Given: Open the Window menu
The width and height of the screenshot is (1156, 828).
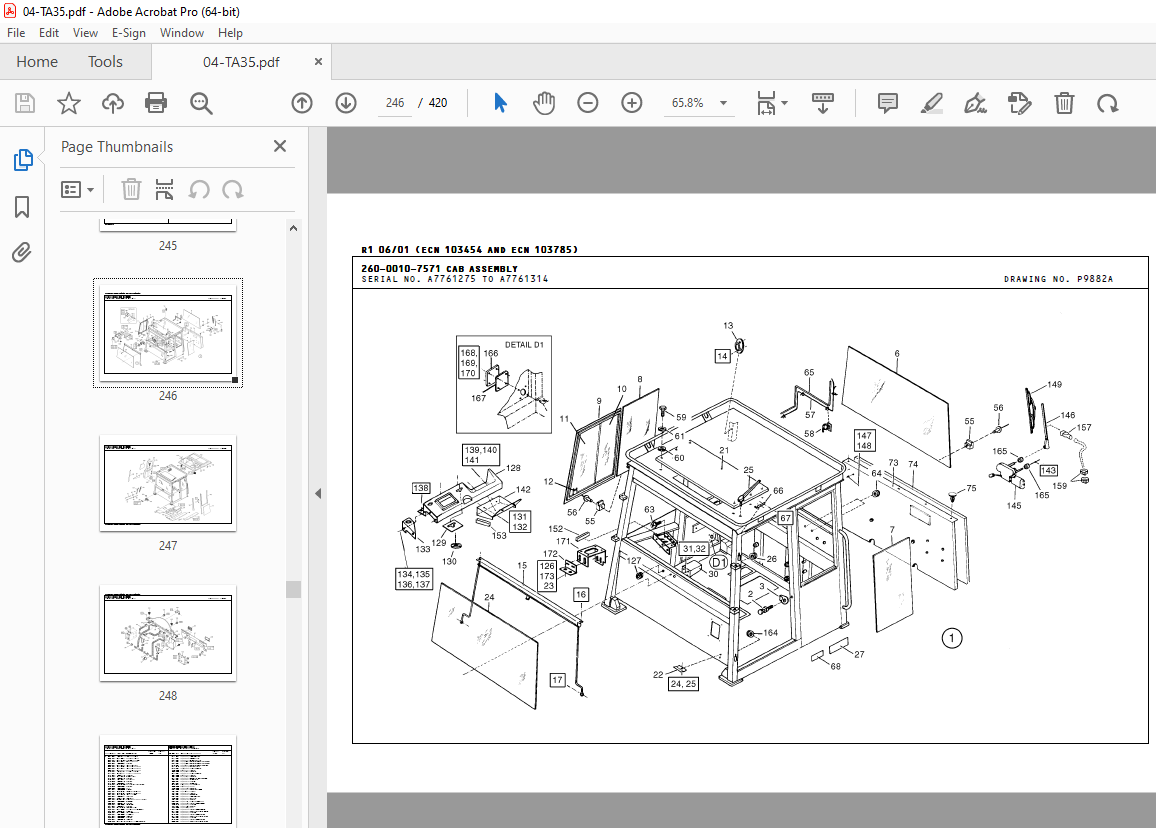Looking at the screenshot, I should (182, 32).
